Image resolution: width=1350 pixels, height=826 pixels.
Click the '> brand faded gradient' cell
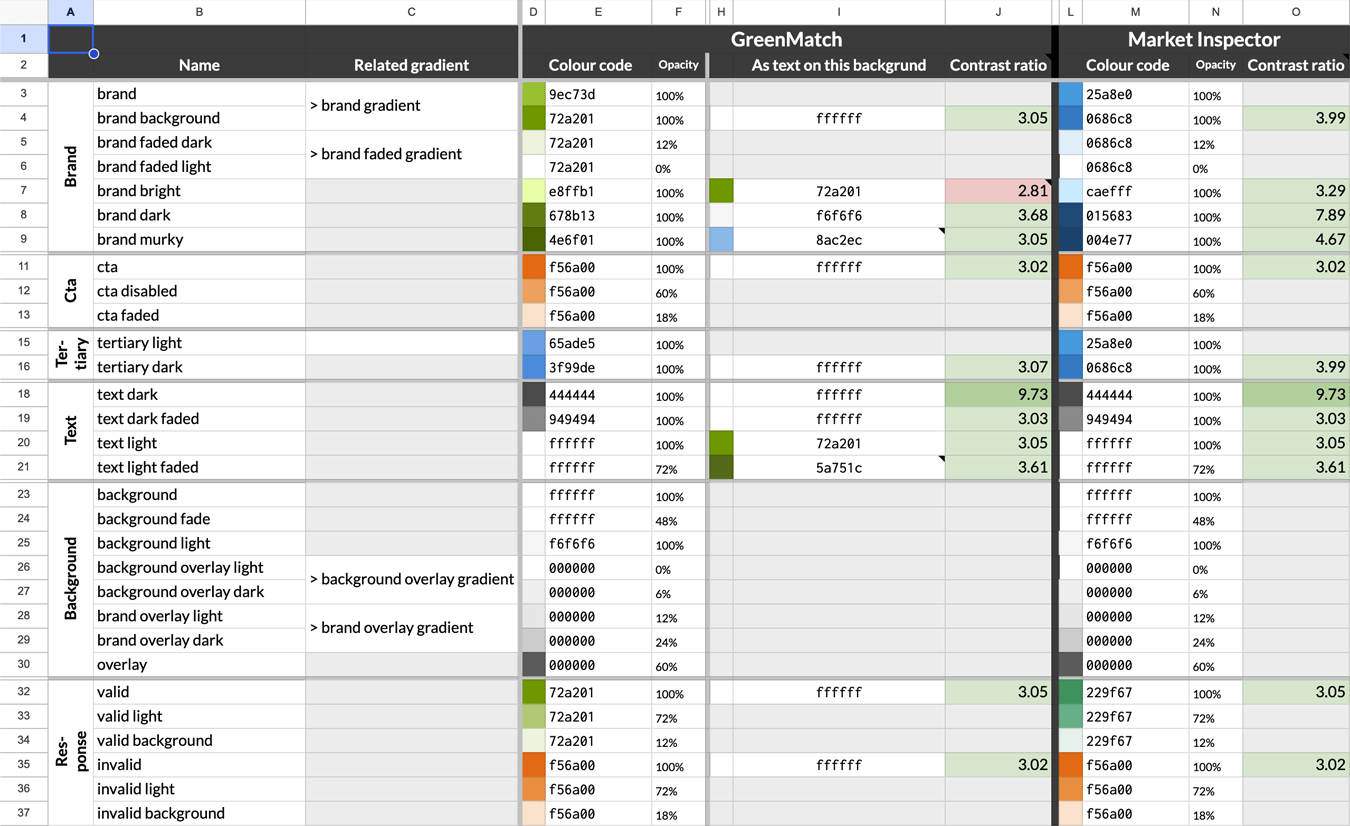411,155
